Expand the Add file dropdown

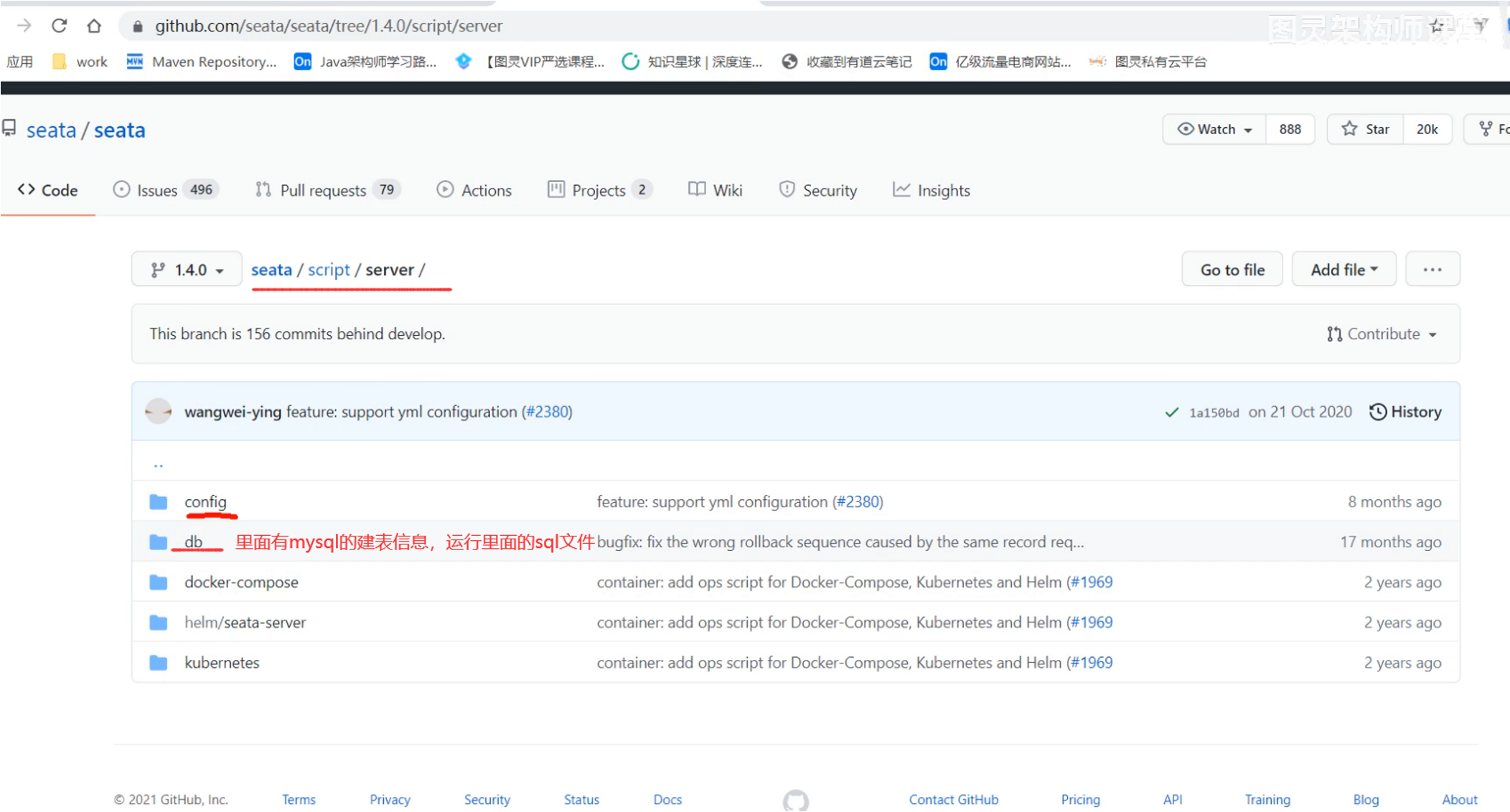coord(1344,270)
